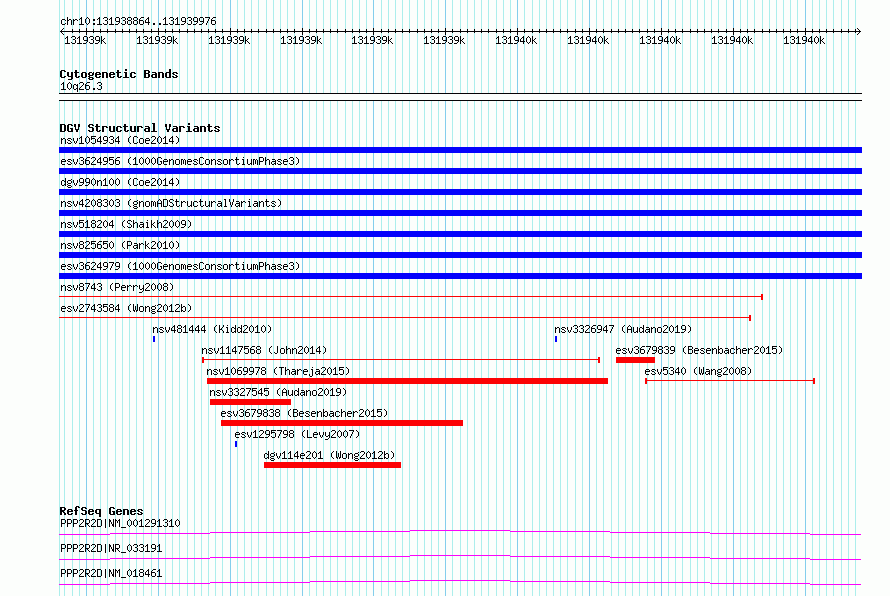
Task: Click the DGV Structural Variants track title
Action: coord(140,128)
